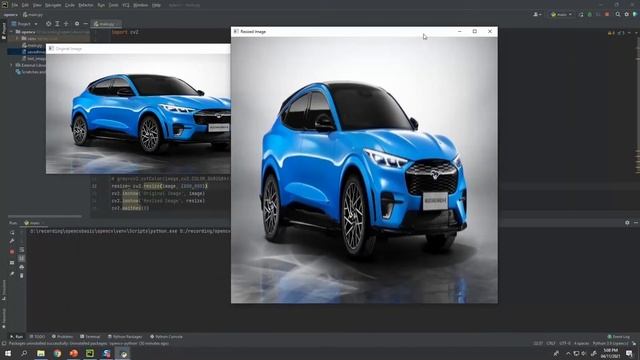640x360 pixels.
Task: Expand the venv folder in project tree
Action: point(18,38)
